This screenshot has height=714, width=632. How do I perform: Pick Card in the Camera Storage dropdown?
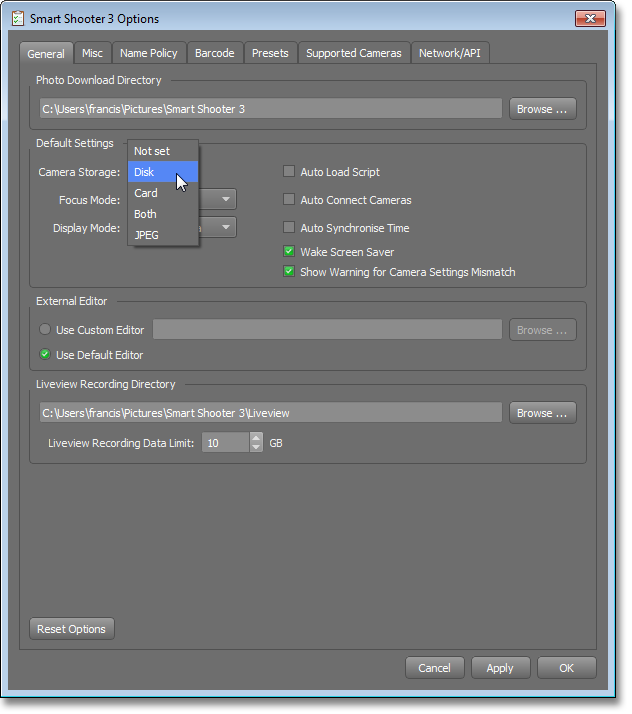(x=146, y=193)
